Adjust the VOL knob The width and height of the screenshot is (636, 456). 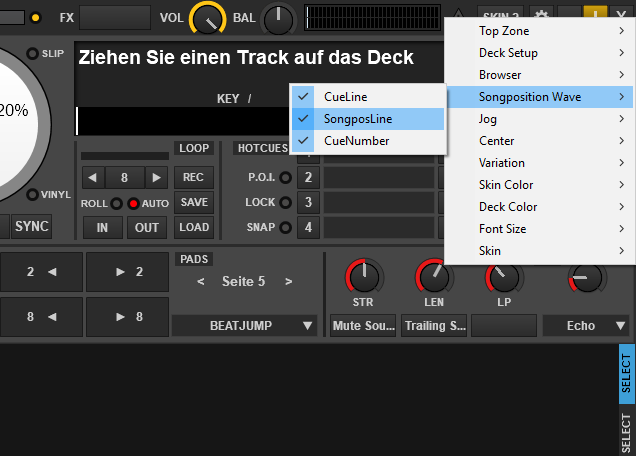click(x=207, y=19)
